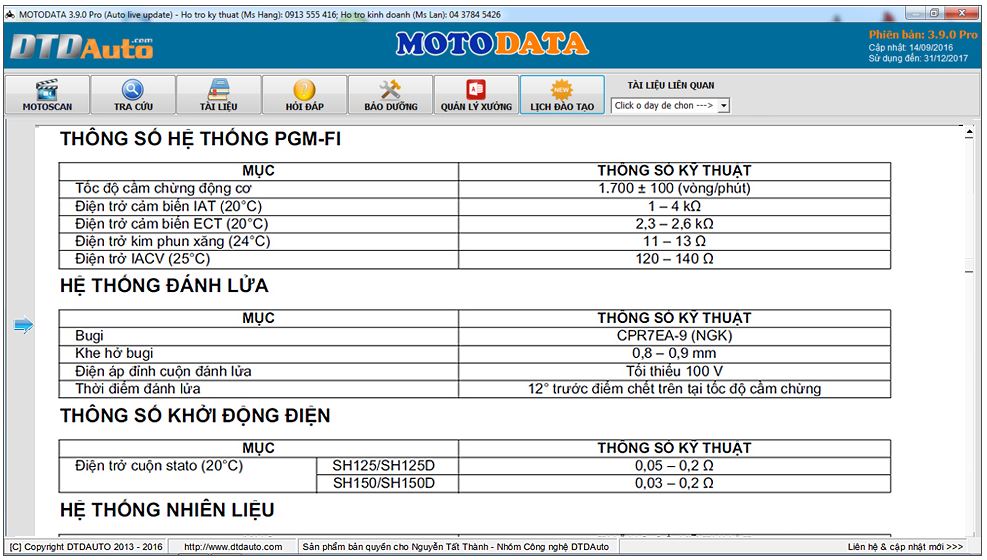Click 'MỤC' header of PGM-FI table
This screenshot has height=560, width=987.
258,171
